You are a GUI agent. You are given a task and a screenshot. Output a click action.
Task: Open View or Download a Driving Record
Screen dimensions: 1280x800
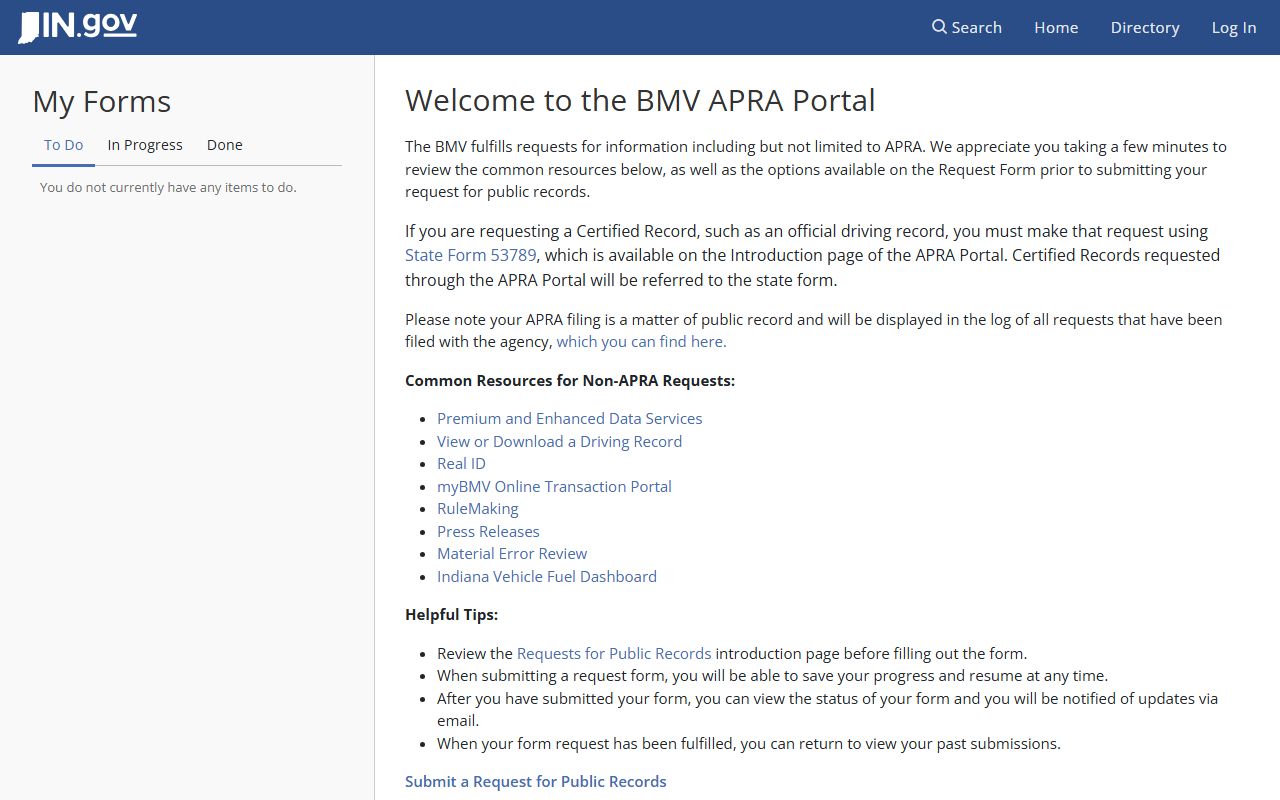click(559, 441)
